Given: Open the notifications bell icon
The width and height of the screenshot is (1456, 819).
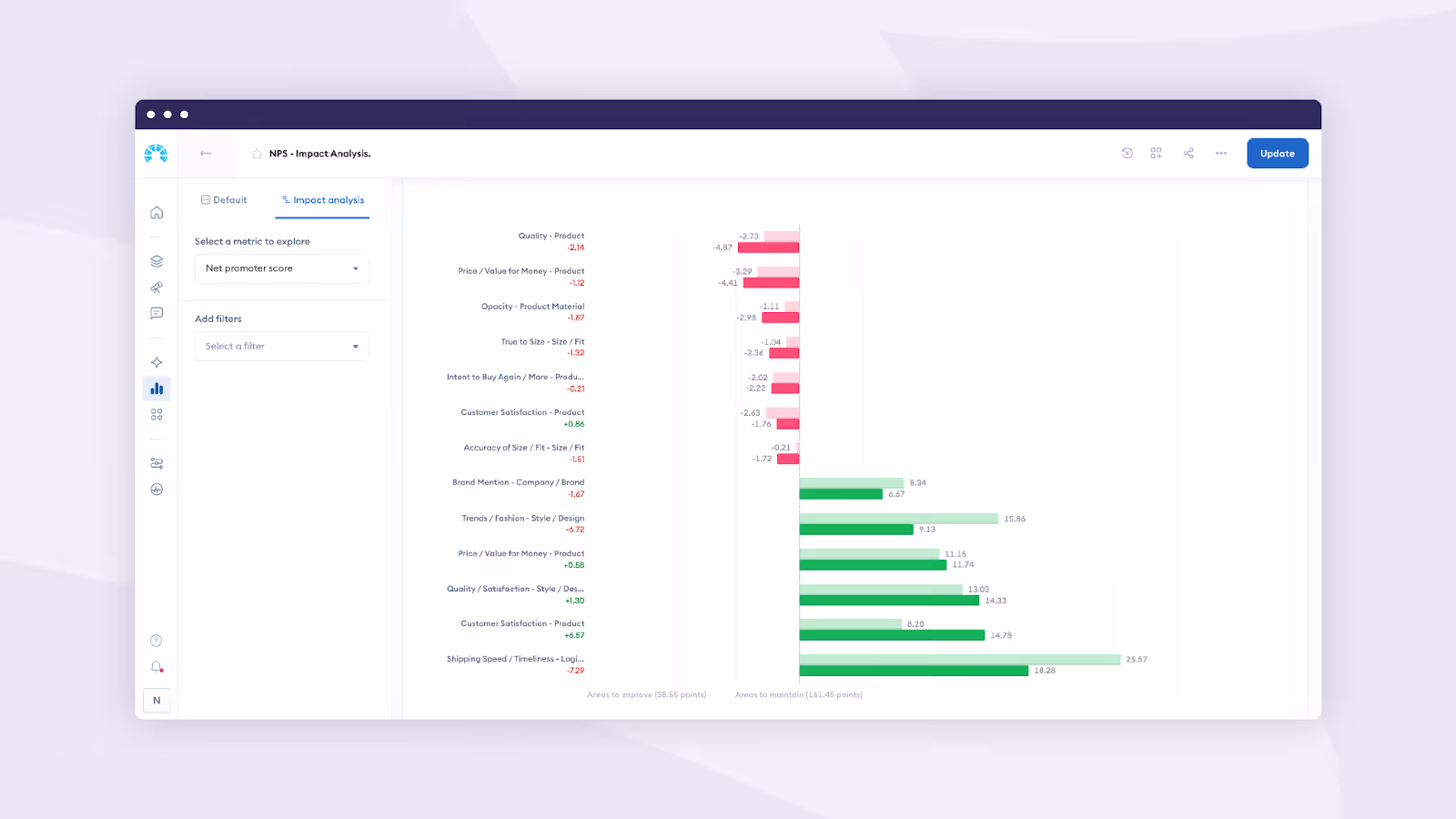Looking at the screenshot, I should coord(157,667).
